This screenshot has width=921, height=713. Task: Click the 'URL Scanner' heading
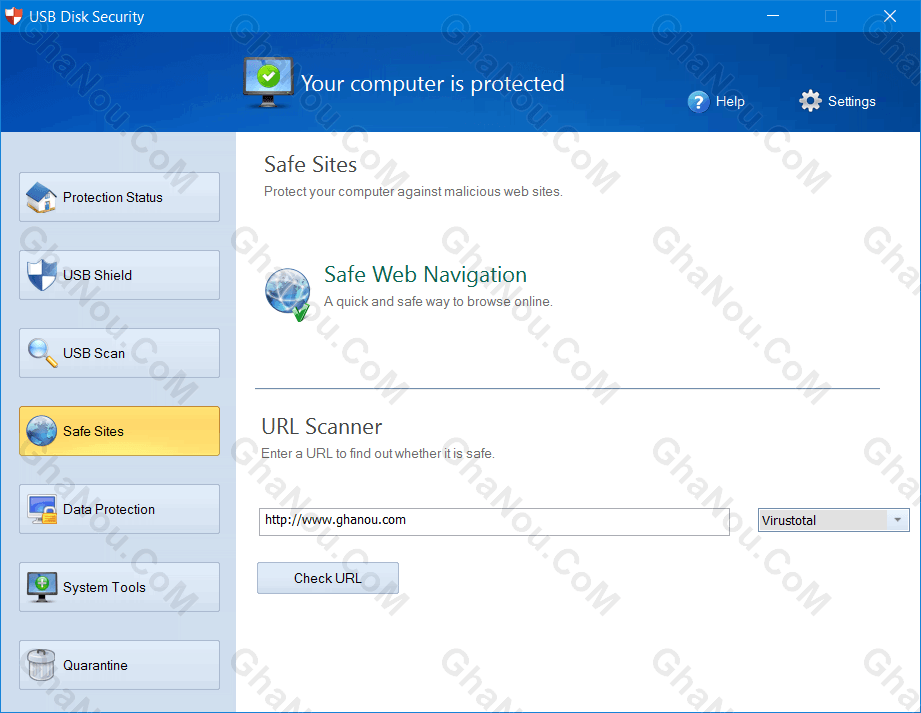tap(321, 426)
